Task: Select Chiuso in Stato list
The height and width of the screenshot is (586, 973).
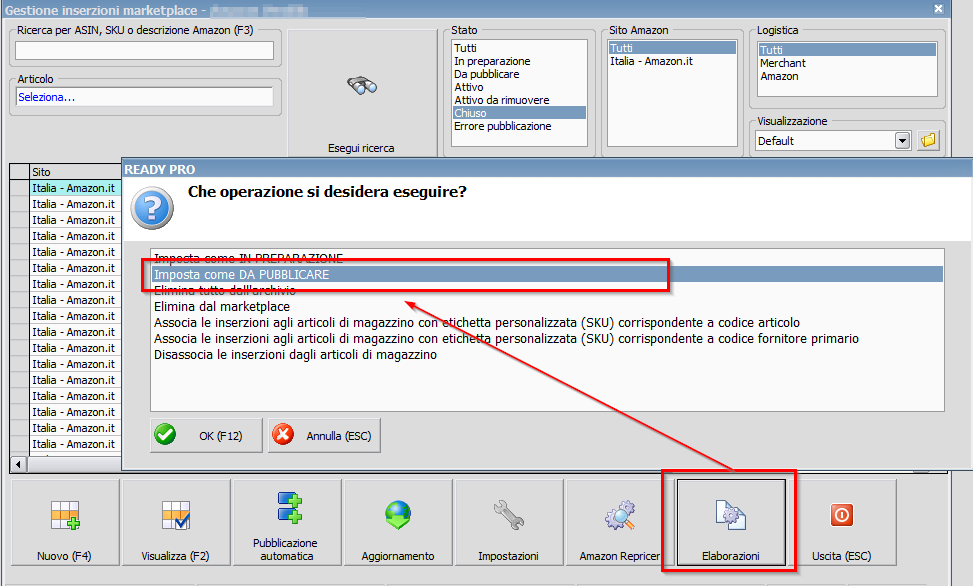Action: 519,113
